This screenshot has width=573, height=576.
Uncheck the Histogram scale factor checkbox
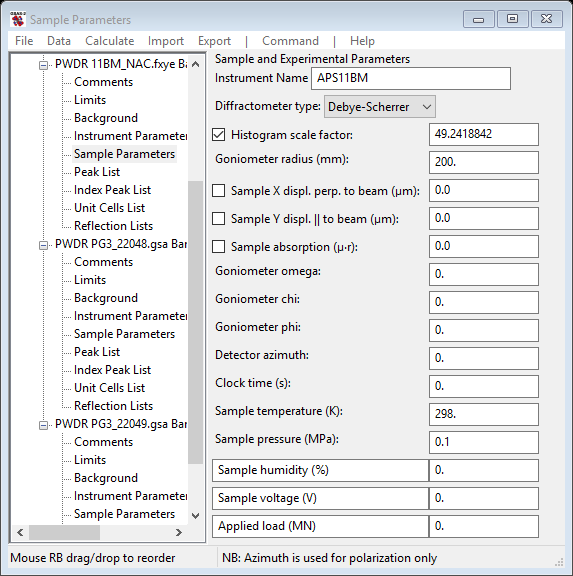click(x=219, y=135)
